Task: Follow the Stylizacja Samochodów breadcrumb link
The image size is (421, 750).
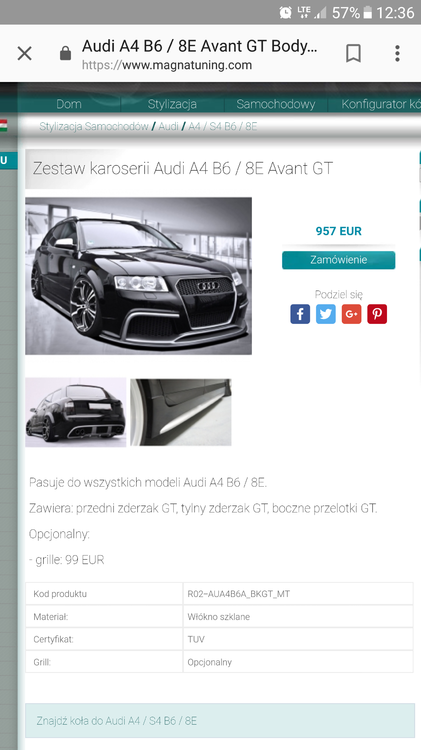Action: [94, 126]
